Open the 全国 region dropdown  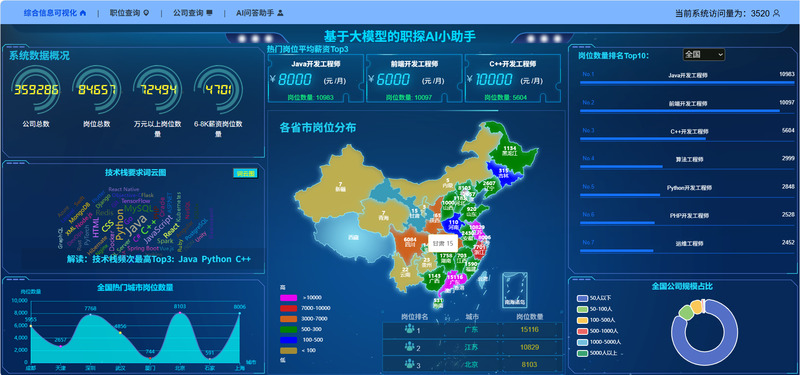point(704,54)
